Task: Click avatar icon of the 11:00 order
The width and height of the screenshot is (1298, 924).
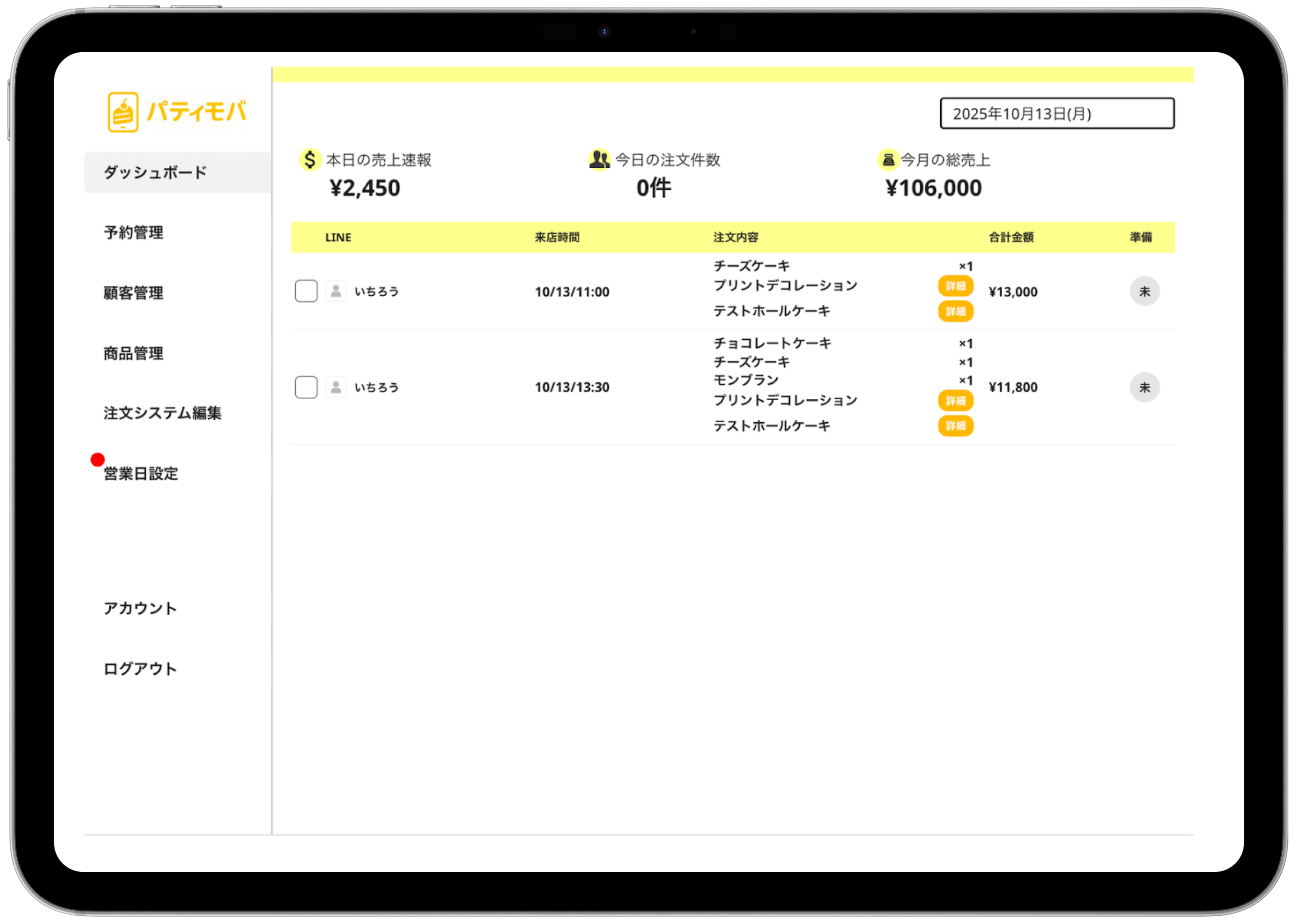Action: 336,291
